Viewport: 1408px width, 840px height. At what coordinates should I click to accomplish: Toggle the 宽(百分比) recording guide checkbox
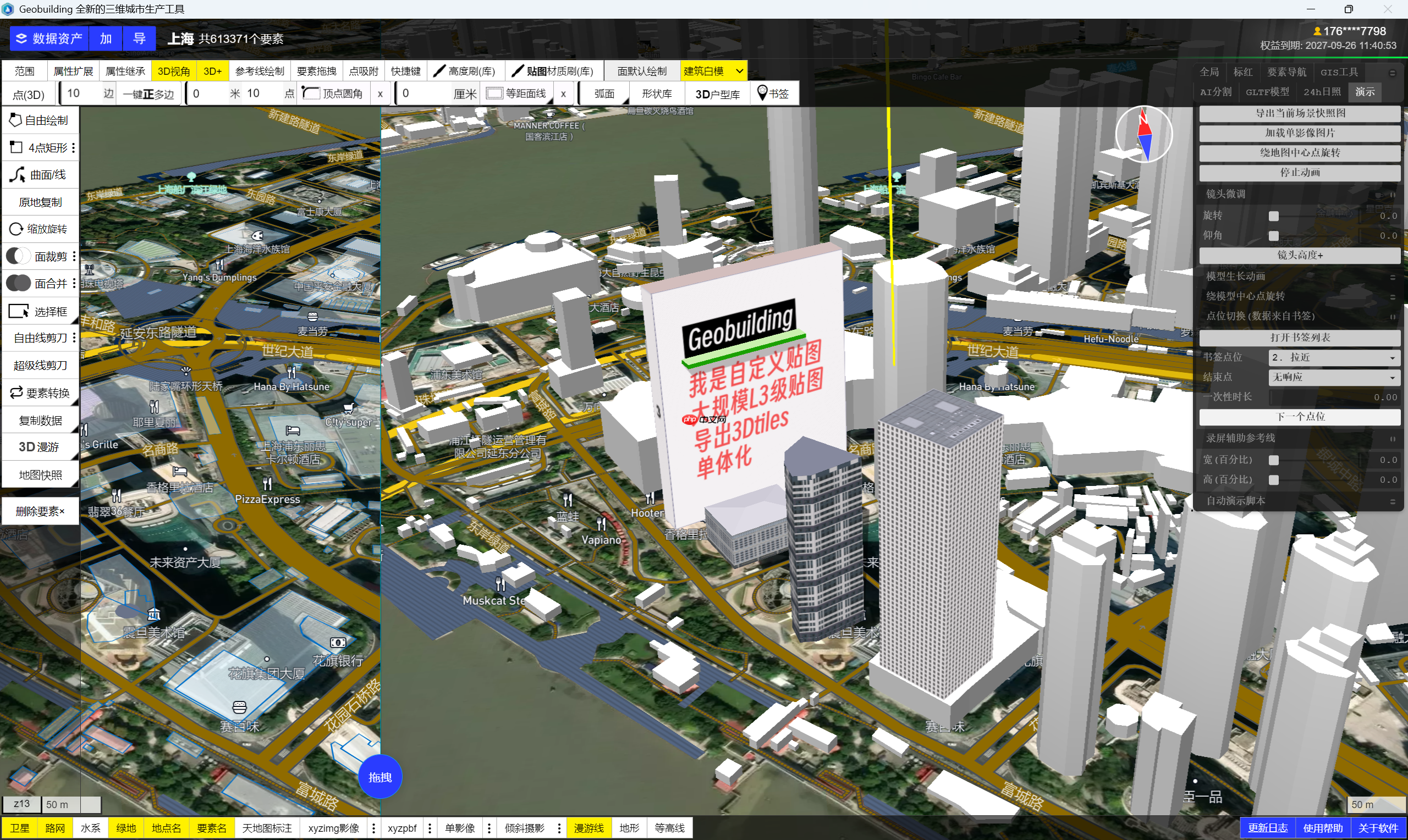coord(1275,460)
